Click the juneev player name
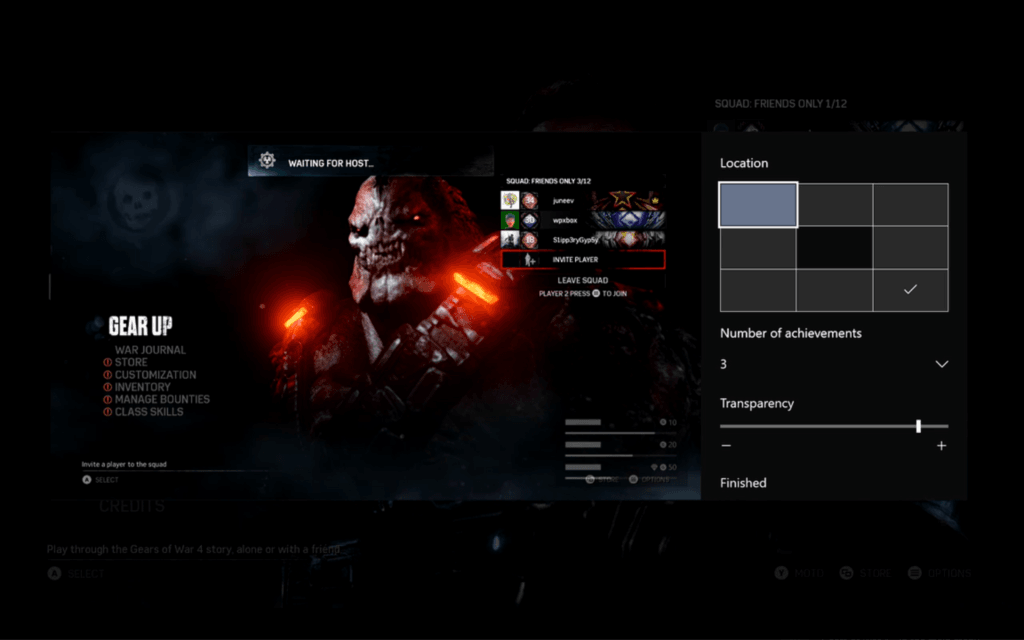Screen dimensions: 1024x640 563,200
